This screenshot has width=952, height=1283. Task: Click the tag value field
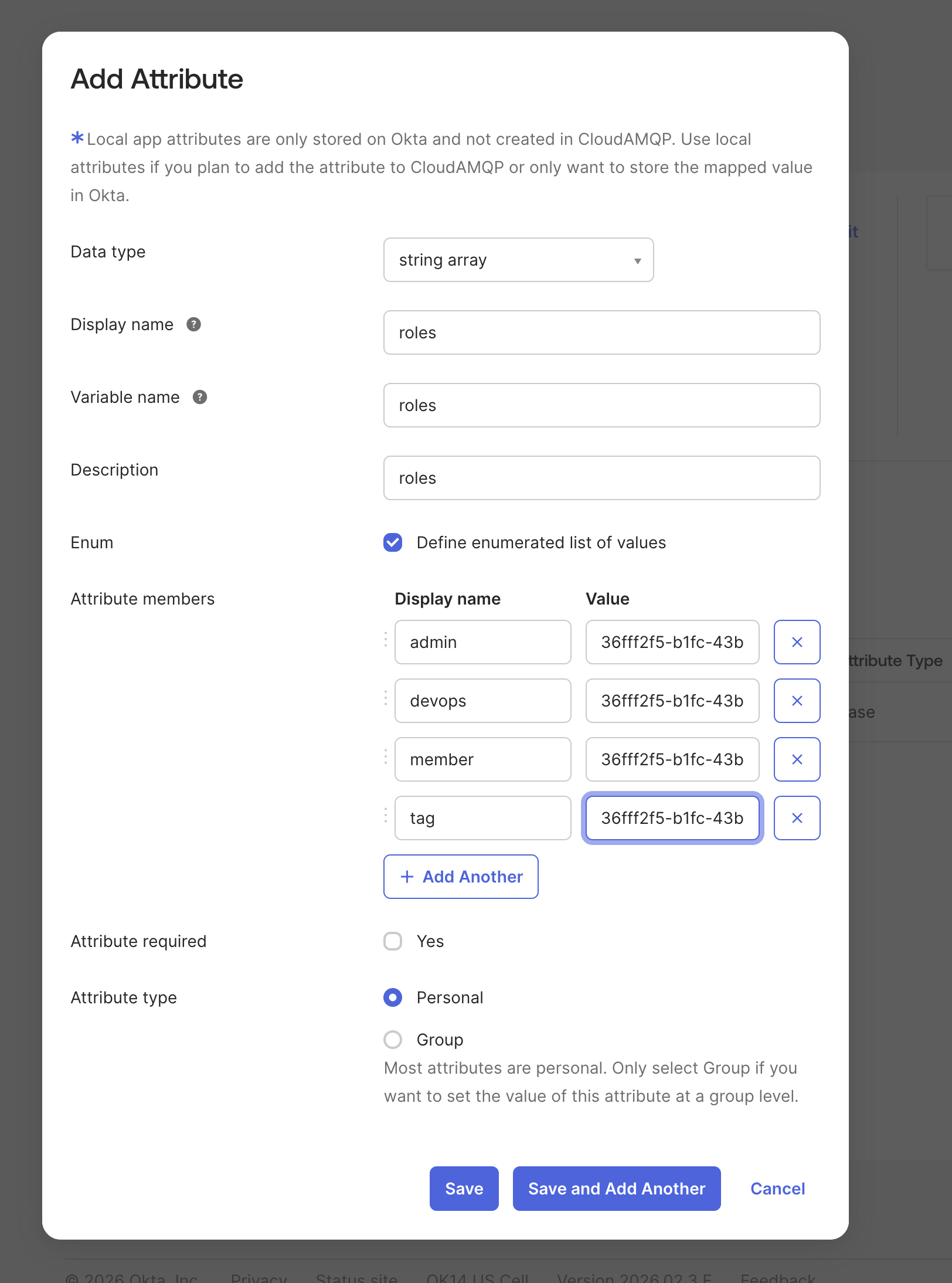[672, 818]
